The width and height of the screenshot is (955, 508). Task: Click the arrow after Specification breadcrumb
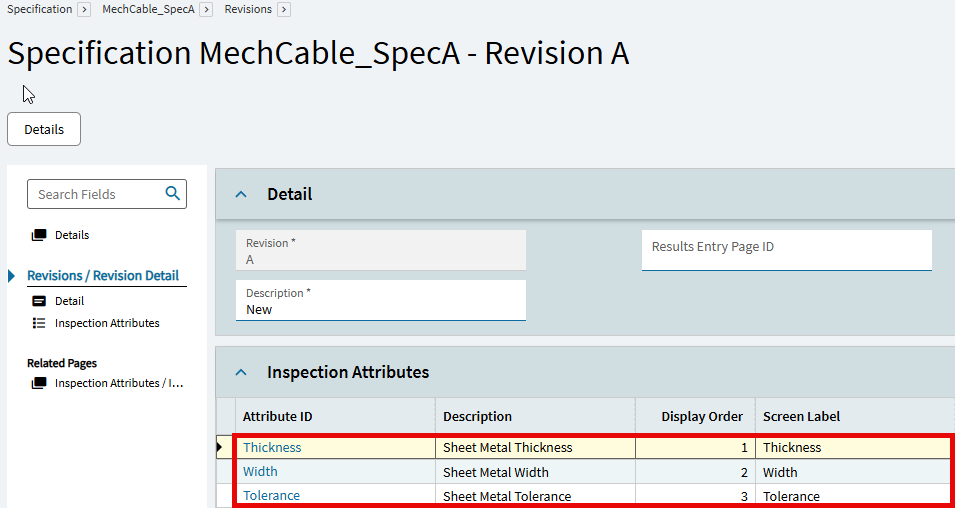point(84,9)
